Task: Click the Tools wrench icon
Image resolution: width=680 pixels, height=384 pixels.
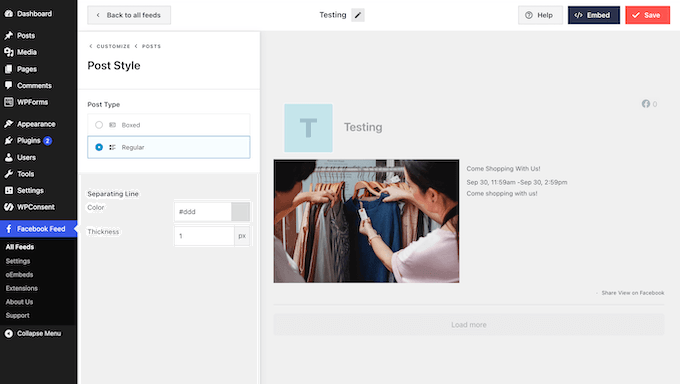Action: [x=9, y=174]
